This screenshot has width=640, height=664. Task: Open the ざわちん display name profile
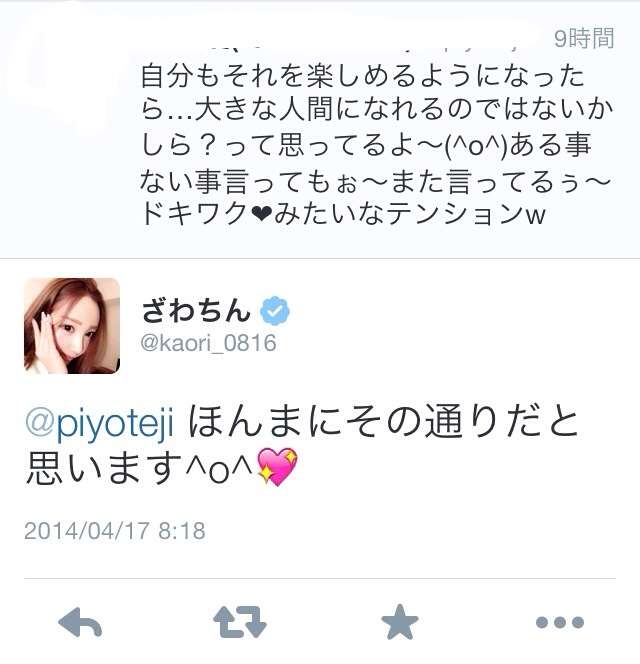196,310
